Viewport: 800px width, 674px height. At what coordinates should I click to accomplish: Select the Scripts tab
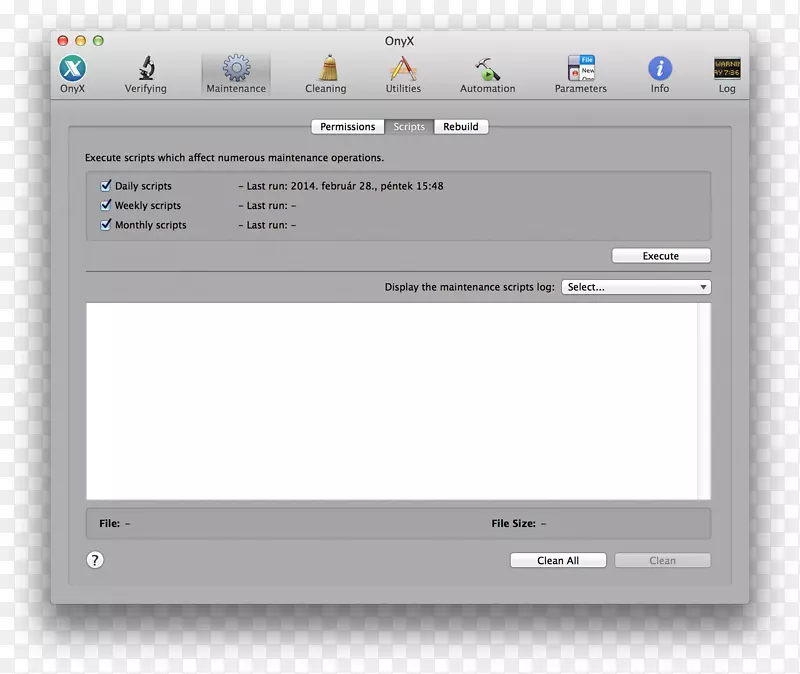[x=409, y=127]
